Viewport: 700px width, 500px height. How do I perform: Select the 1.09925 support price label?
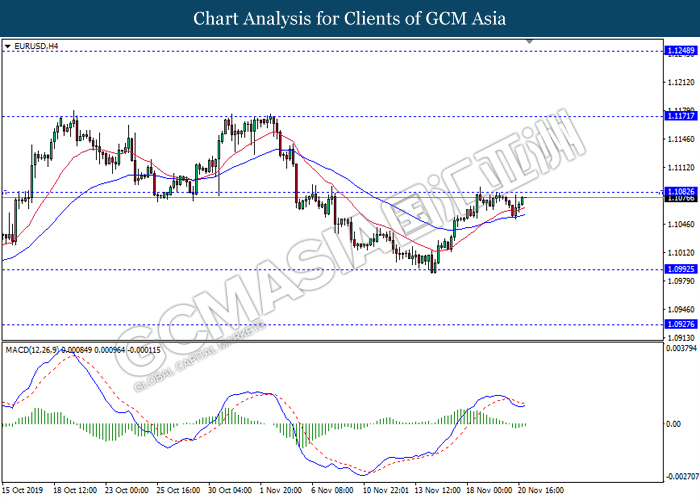tap(680, 269)
